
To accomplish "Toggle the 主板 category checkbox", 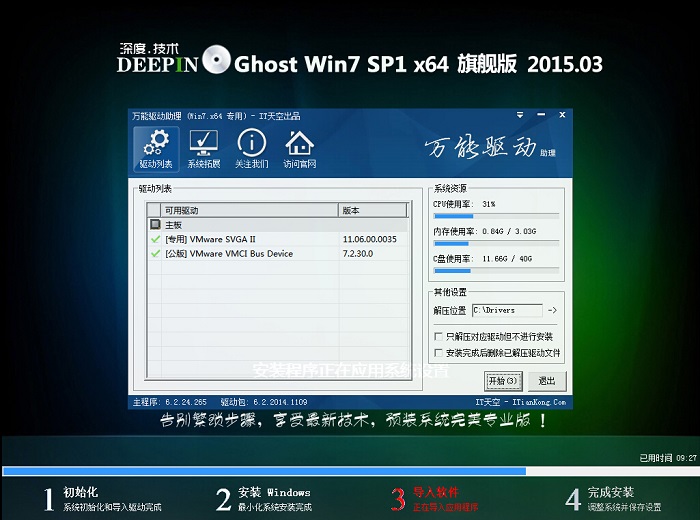I will click(155, 226).
